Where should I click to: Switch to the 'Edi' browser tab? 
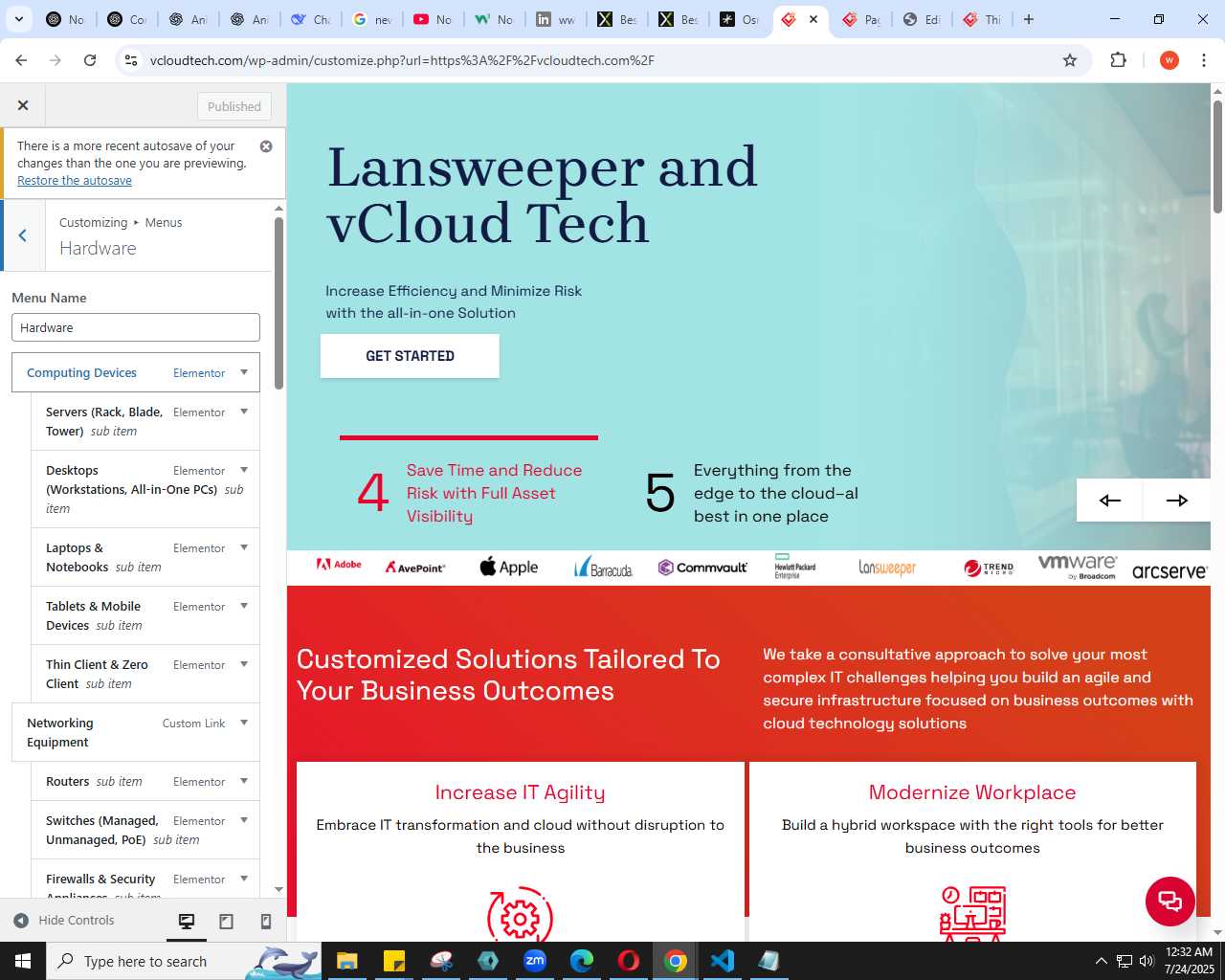pos(922,19)
